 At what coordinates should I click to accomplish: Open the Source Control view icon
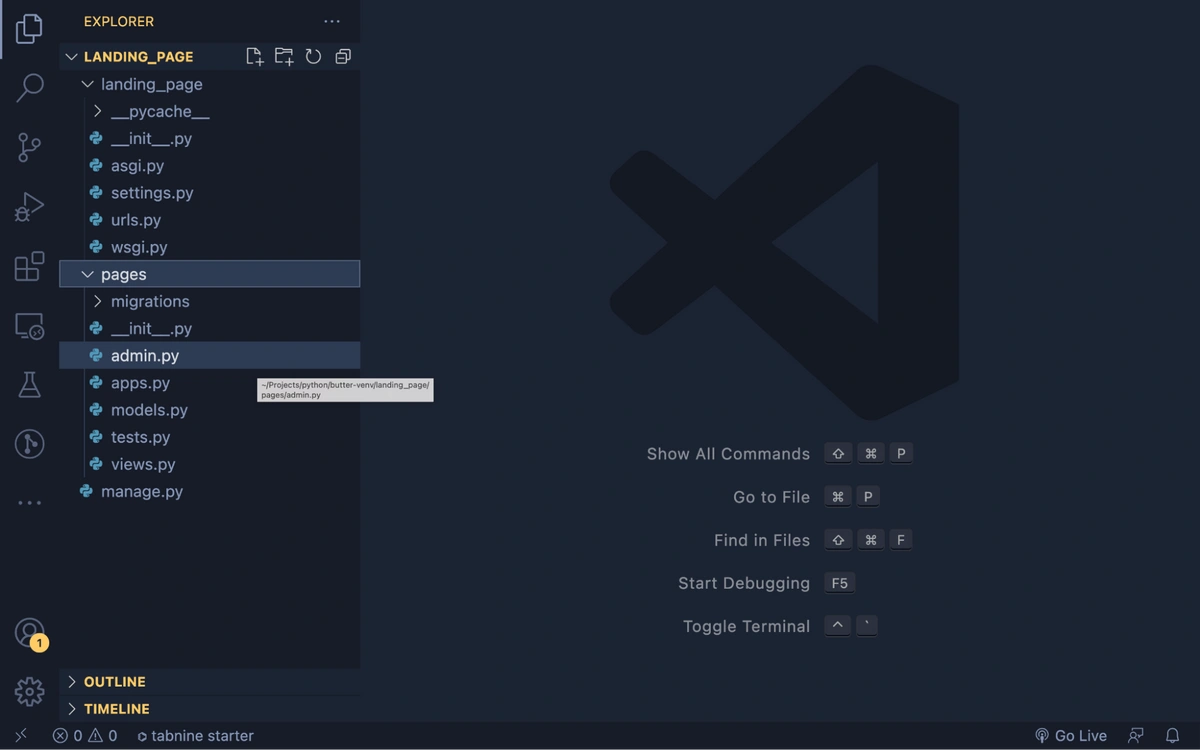29,148
